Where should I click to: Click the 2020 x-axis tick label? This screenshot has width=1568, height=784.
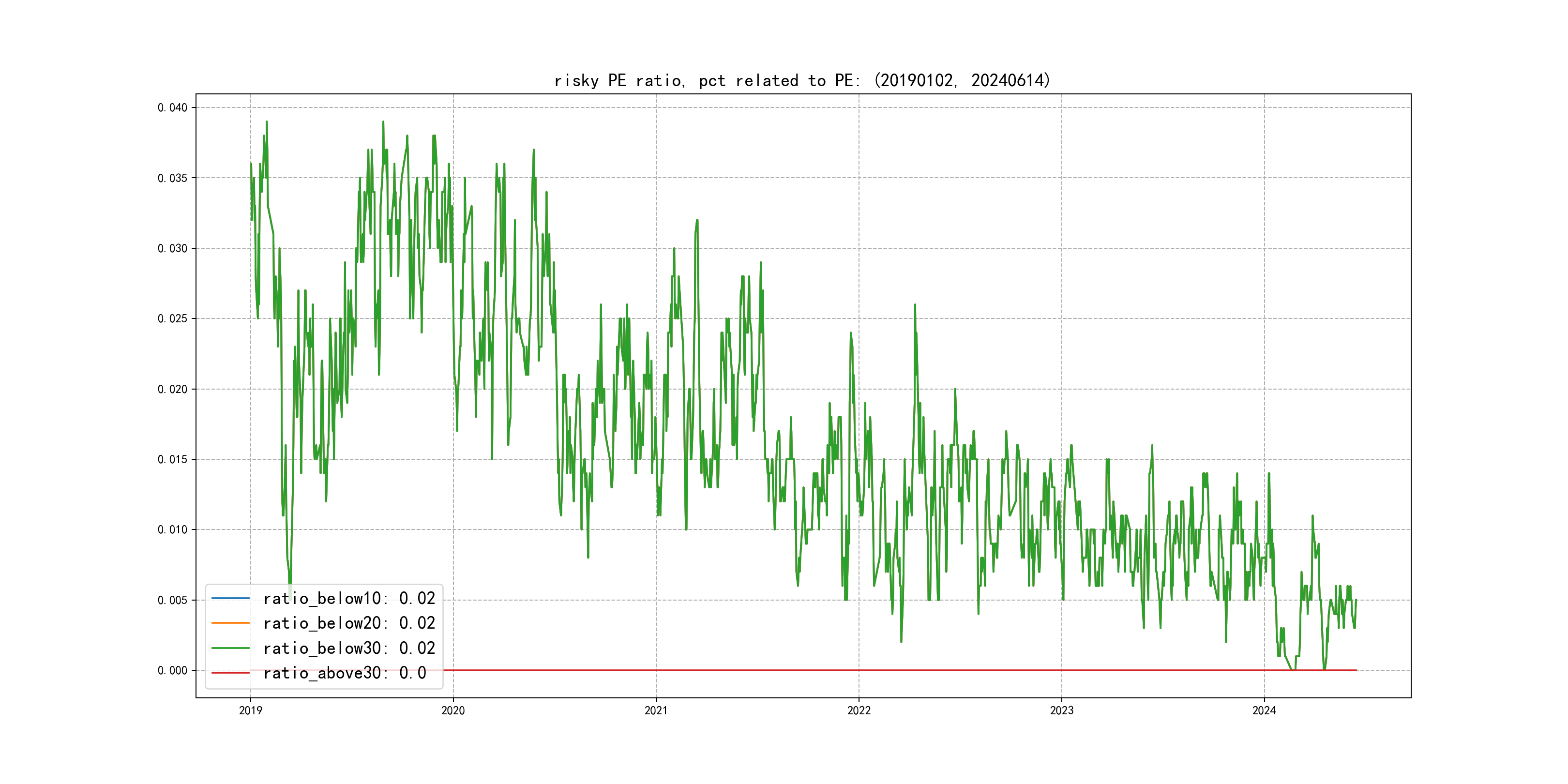pos(453,710)
